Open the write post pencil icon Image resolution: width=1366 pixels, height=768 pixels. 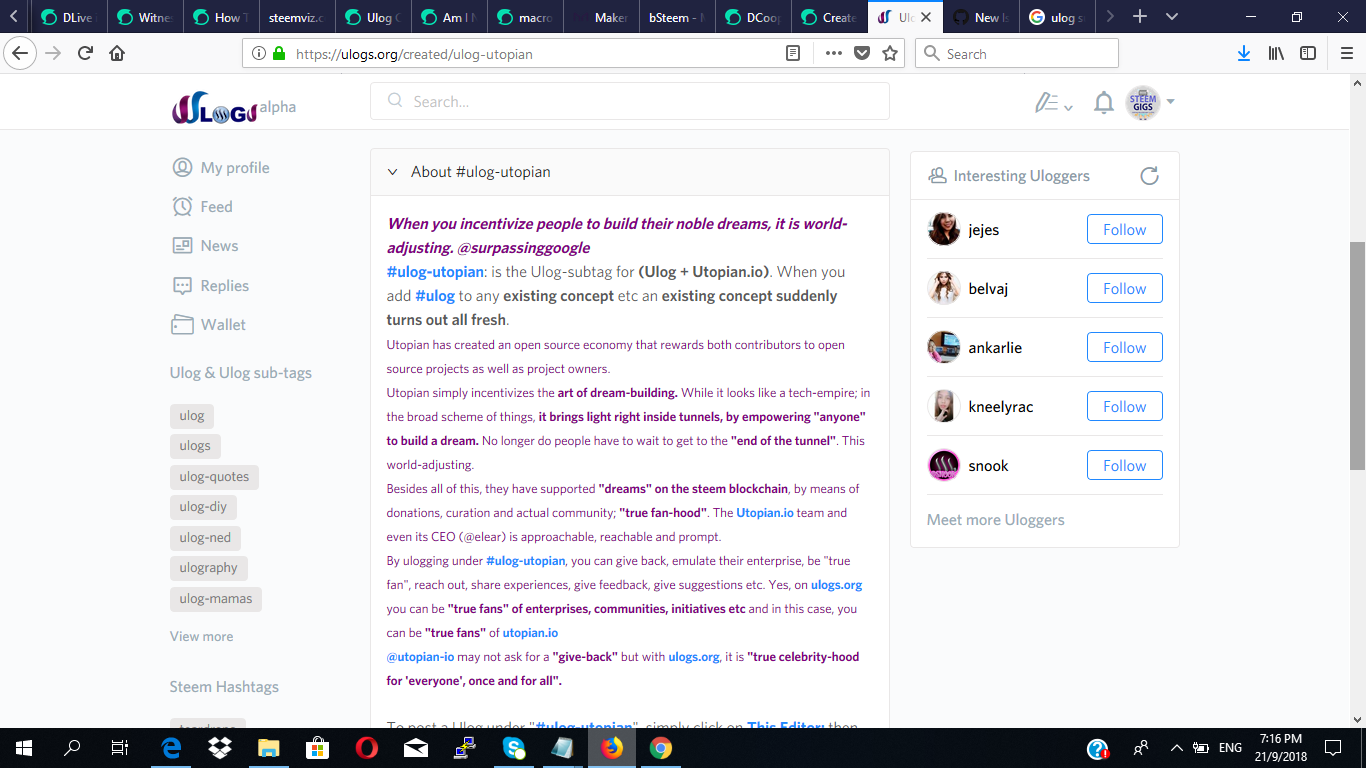click(x=1047, y=102)
